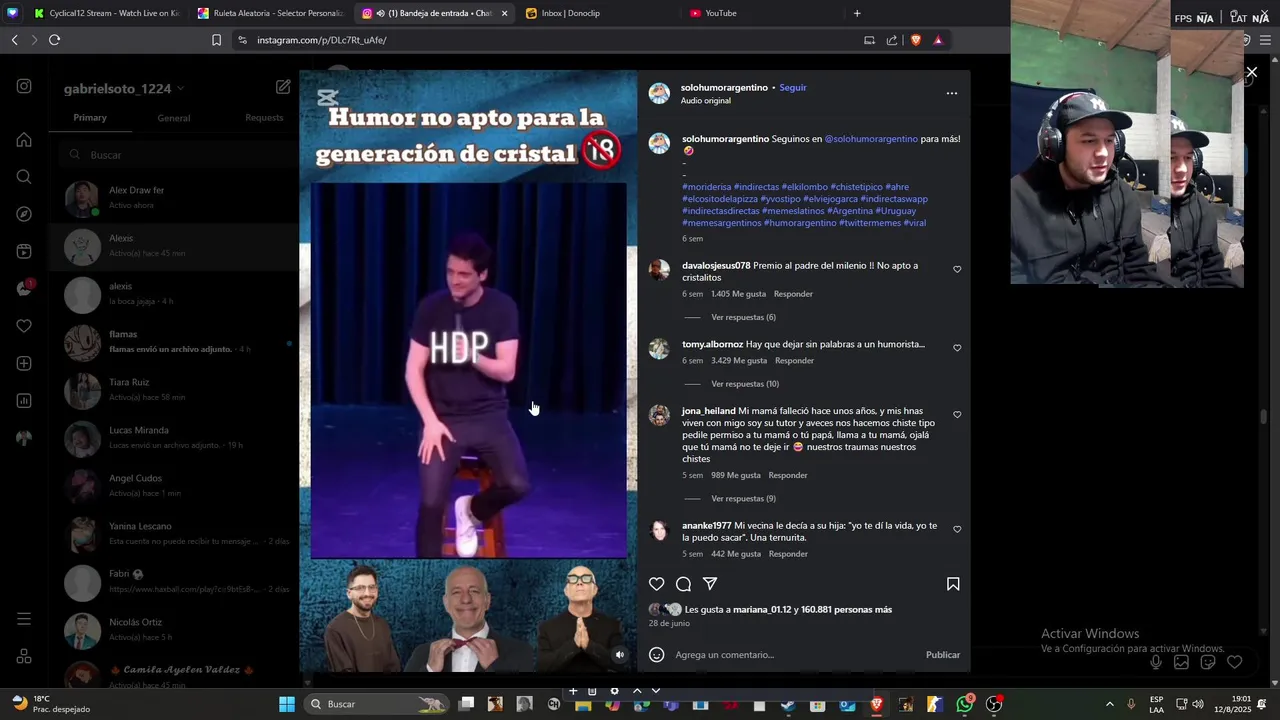Click Windows taskbar Buscar search box
1280x720 pixels.
coord(376,704)
